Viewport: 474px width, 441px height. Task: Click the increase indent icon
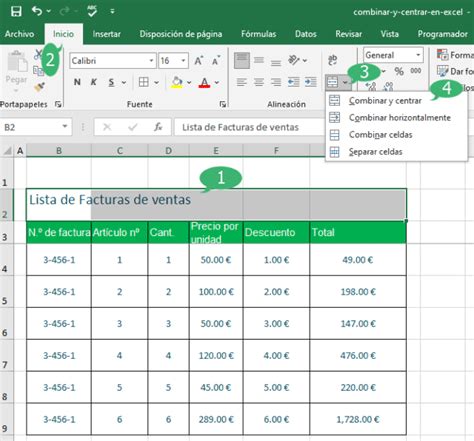pyautogui.click(x=310, y=82)
